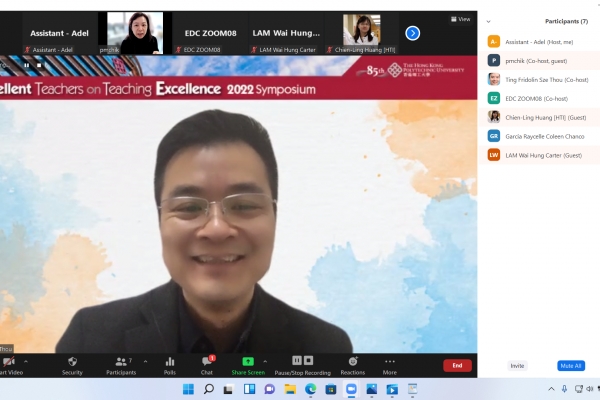600x400 pixels.
Task: Expand video options caret beside Start Video
Action: [x=26, y=361]
